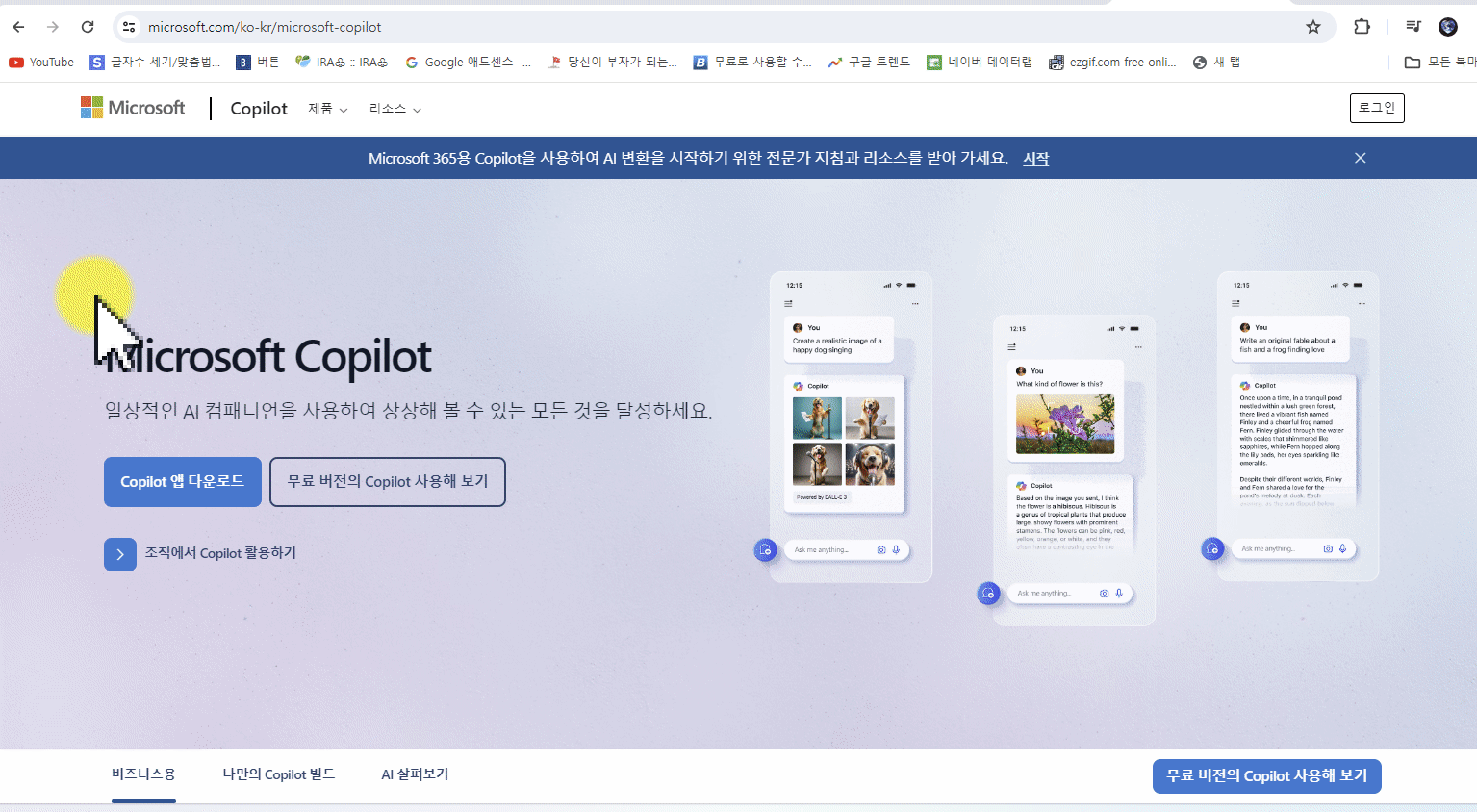Open the 모든 북마크 folder
This screenshot has height=812, width=1477.
coord(1439,63)
